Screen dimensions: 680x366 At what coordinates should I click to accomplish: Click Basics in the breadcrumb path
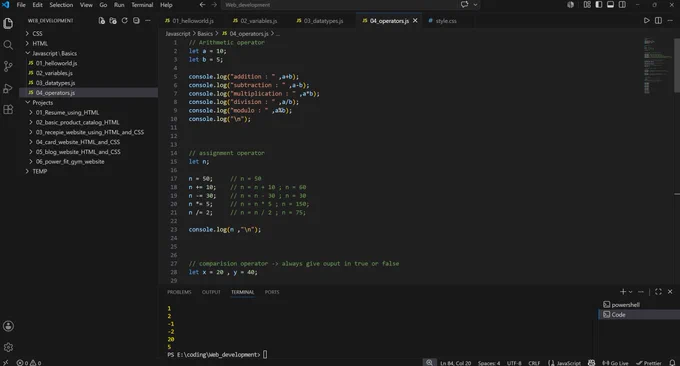coord(205,33)
